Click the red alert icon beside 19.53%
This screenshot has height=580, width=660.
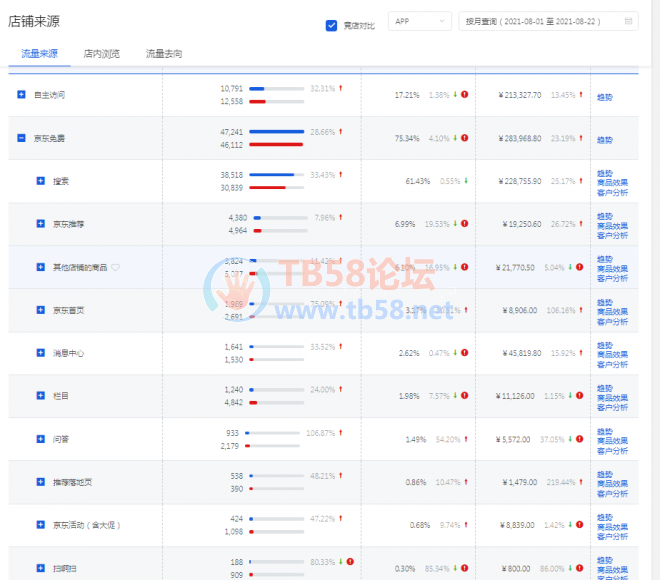(465, 223)
